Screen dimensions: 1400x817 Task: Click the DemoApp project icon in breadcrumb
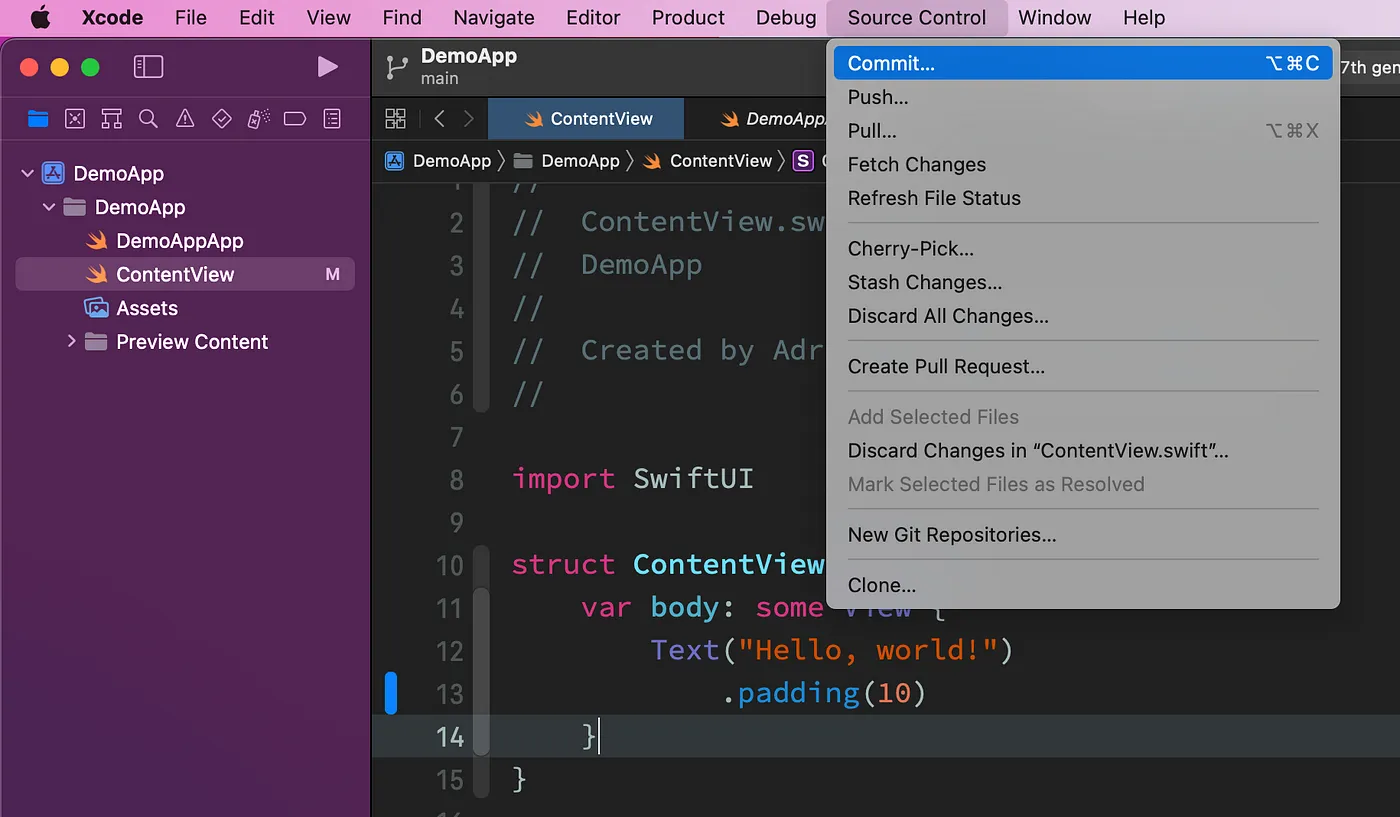pos(395,161)
